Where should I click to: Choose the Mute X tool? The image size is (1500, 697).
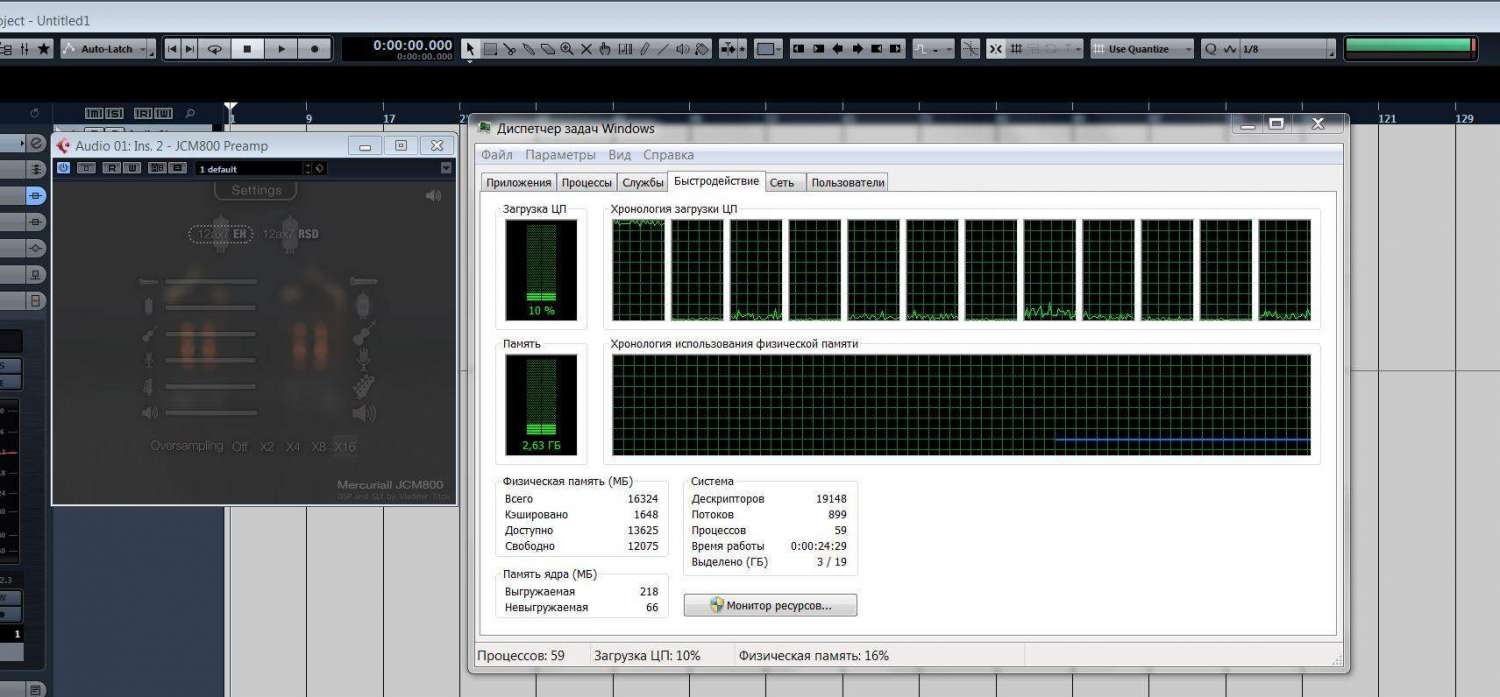[586, 48]
